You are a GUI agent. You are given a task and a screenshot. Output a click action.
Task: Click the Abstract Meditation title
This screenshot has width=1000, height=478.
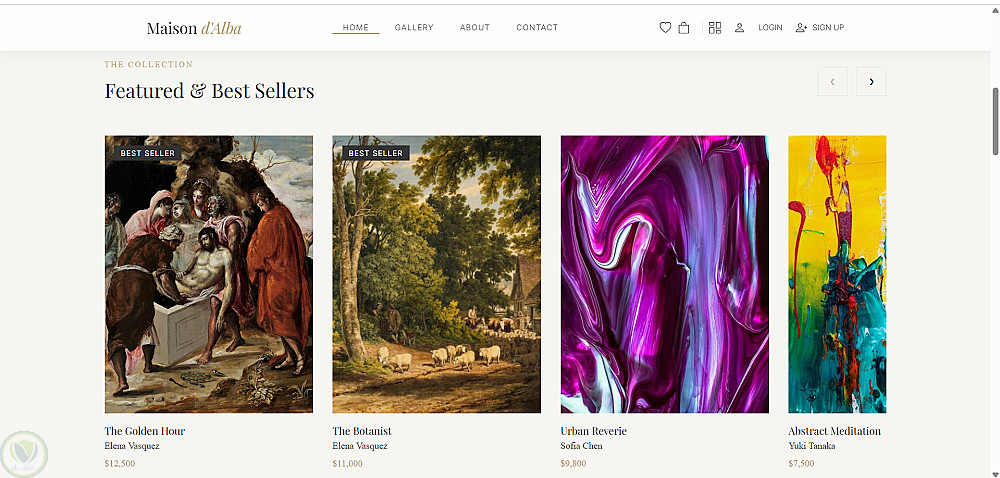click(x=834, y=431)
